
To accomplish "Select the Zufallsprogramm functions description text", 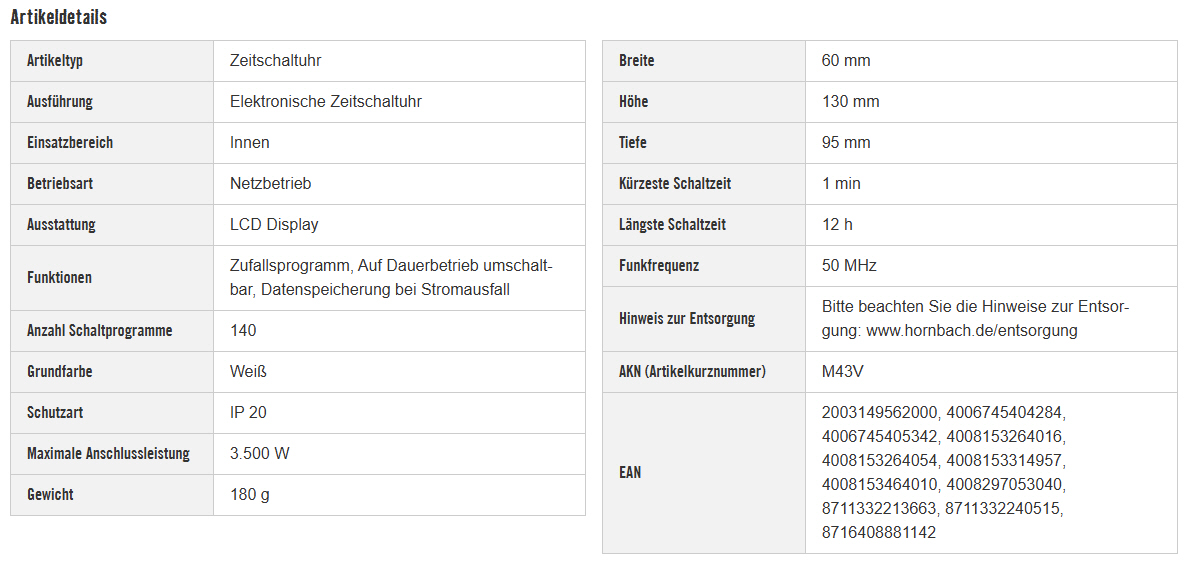I will tap(391, 278).
